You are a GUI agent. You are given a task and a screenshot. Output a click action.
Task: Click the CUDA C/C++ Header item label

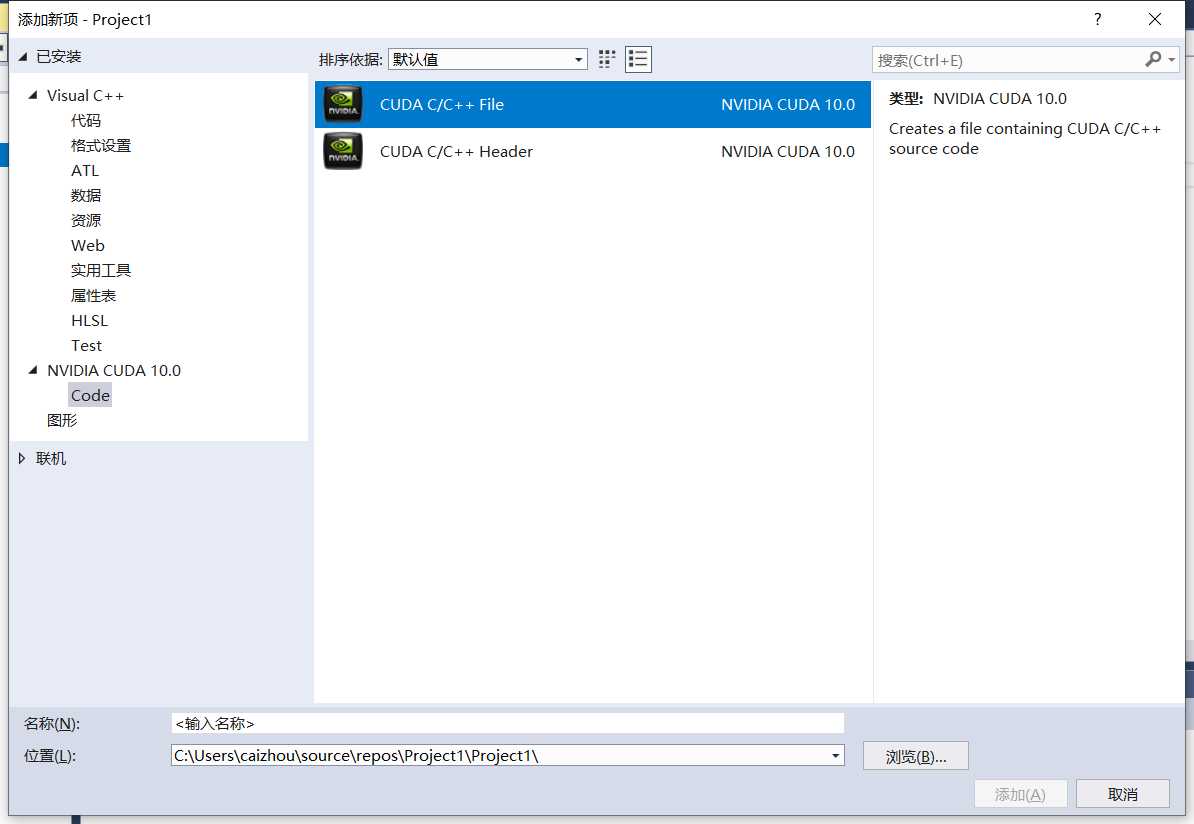[x=456, y=152]
